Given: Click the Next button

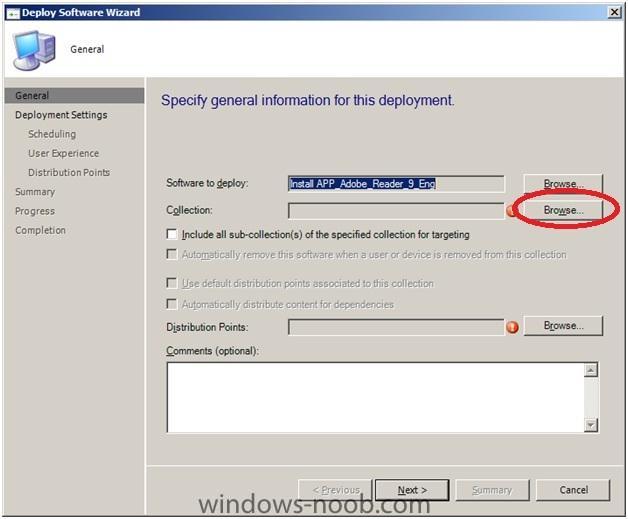Looking at the screenshot, I should [x=412, y=490].
